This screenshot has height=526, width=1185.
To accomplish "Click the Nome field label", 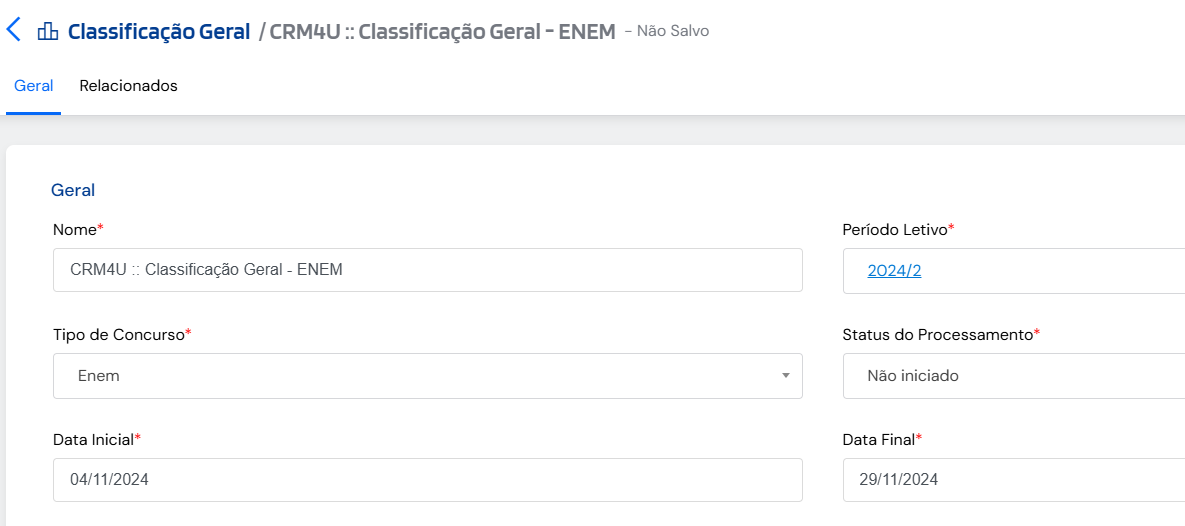I will point(75,230).
